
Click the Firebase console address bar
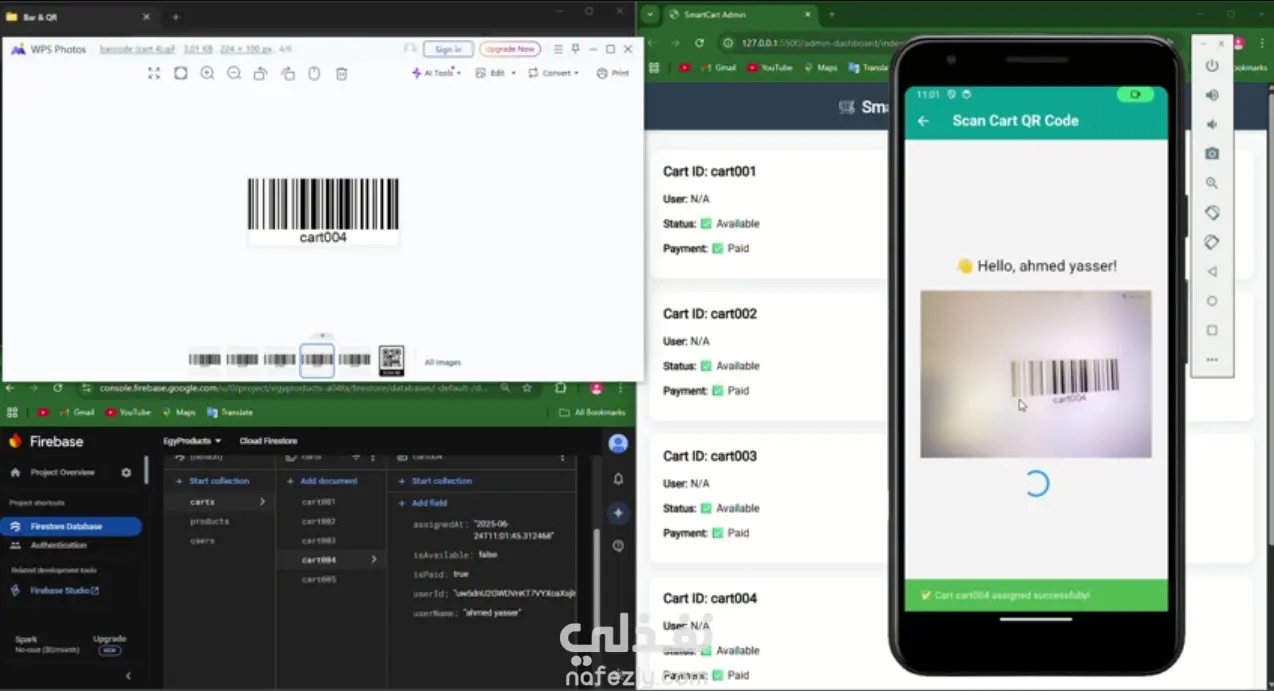[x=295, y=388]
